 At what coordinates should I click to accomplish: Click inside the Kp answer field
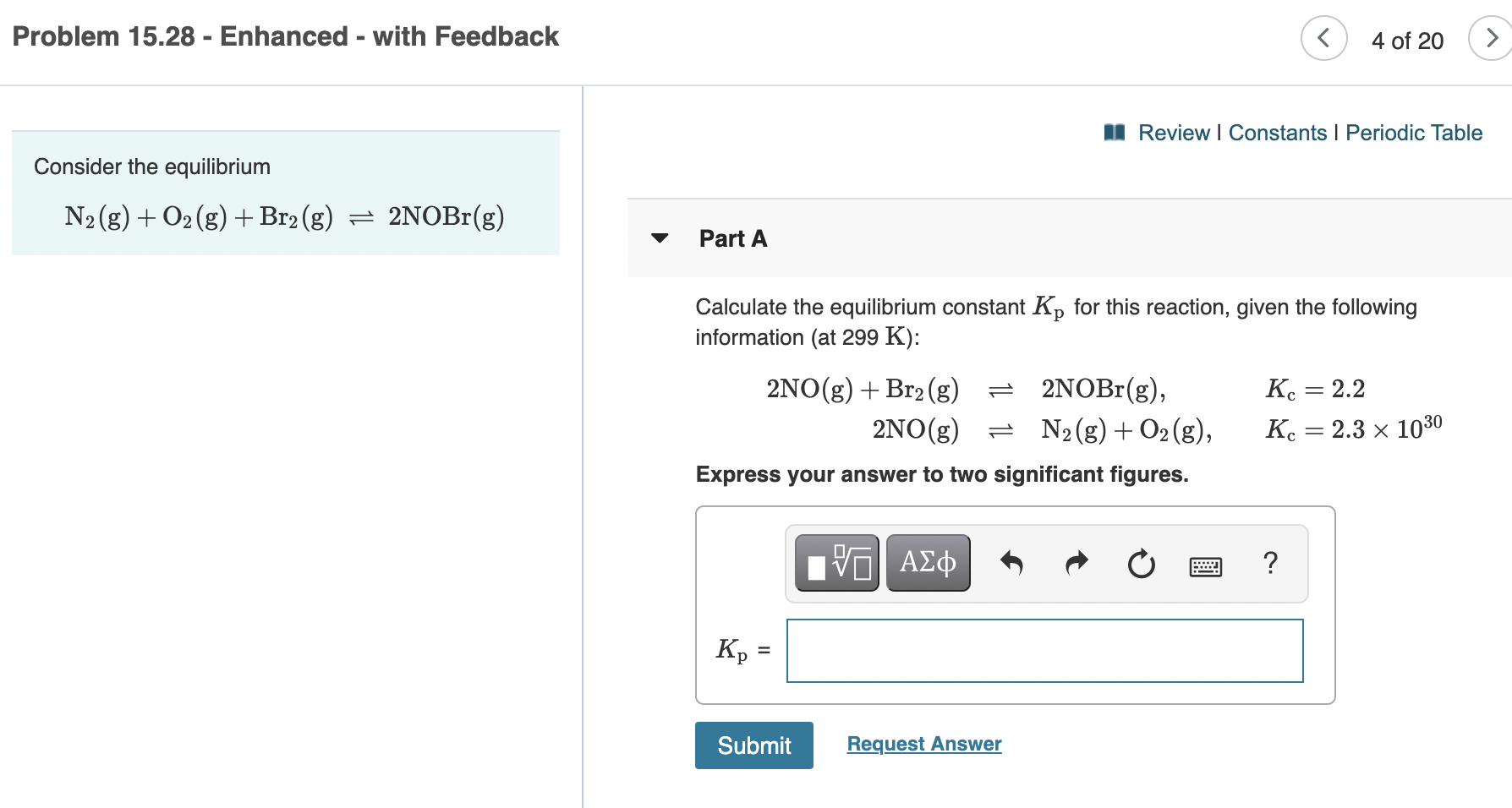[1044, 651]
